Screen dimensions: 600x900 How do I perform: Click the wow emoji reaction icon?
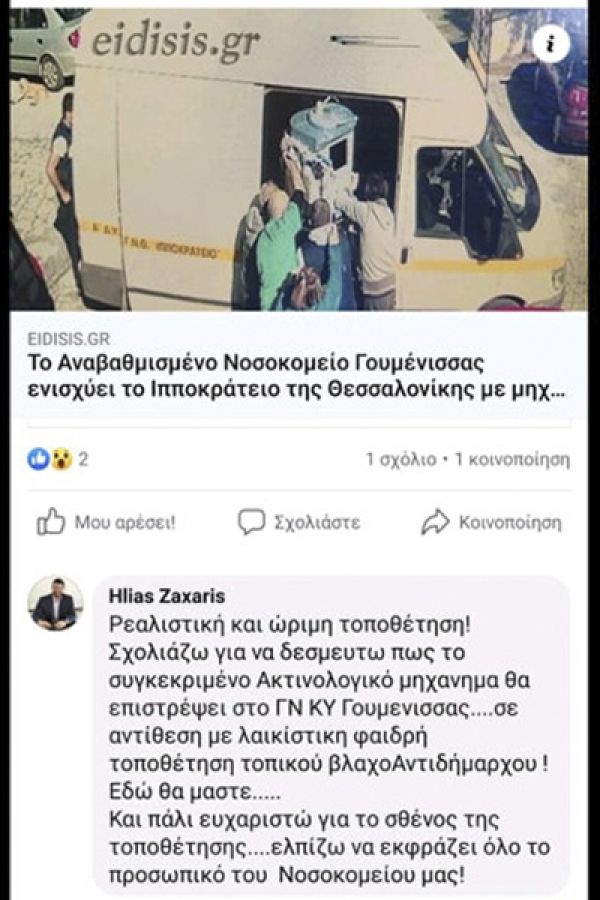pos(61,459)
